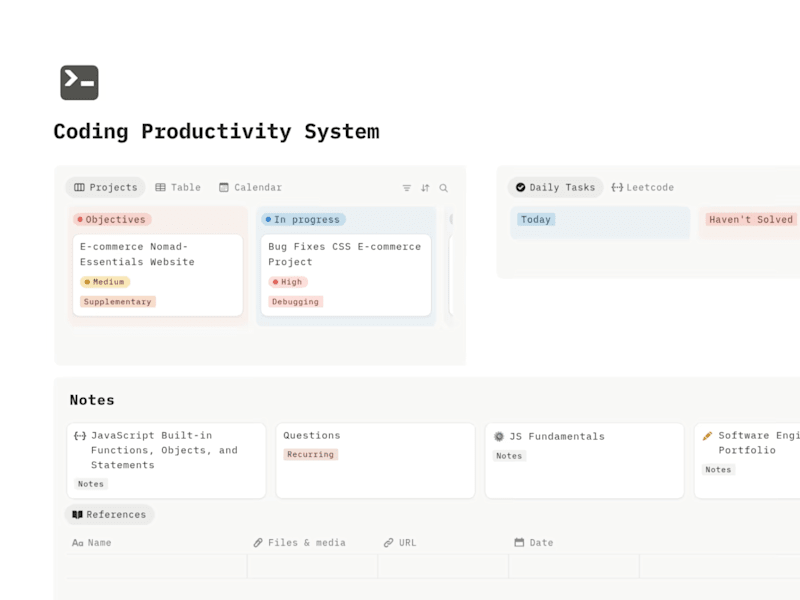Open the filter icon in Projects toolbar
This screenshot has width=800, height=600.
pyautogui.click(x=407, y=188)
